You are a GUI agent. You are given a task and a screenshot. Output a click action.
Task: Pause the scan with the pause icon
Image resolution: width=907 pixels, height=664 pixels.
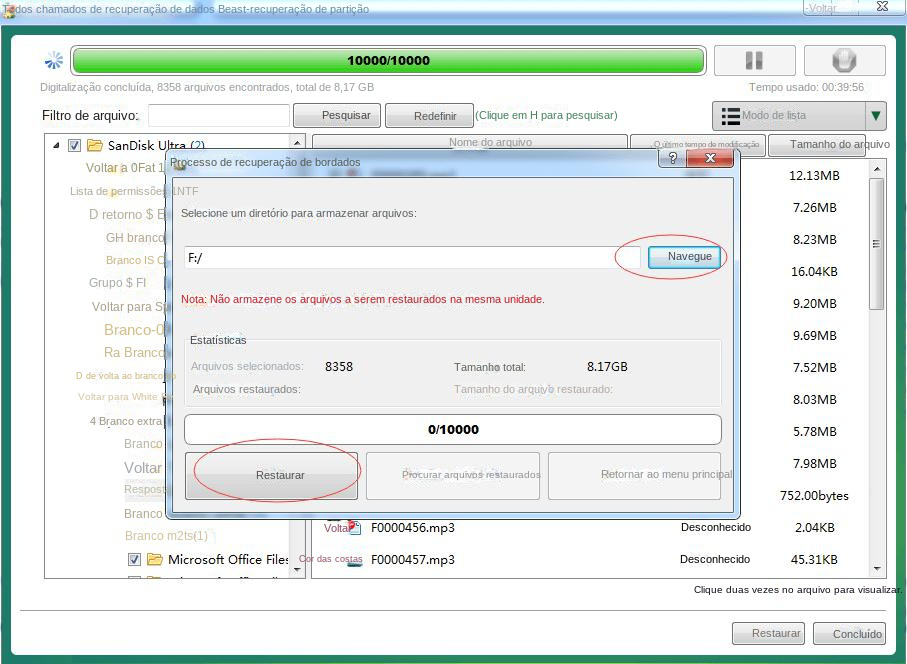(754, 60)
